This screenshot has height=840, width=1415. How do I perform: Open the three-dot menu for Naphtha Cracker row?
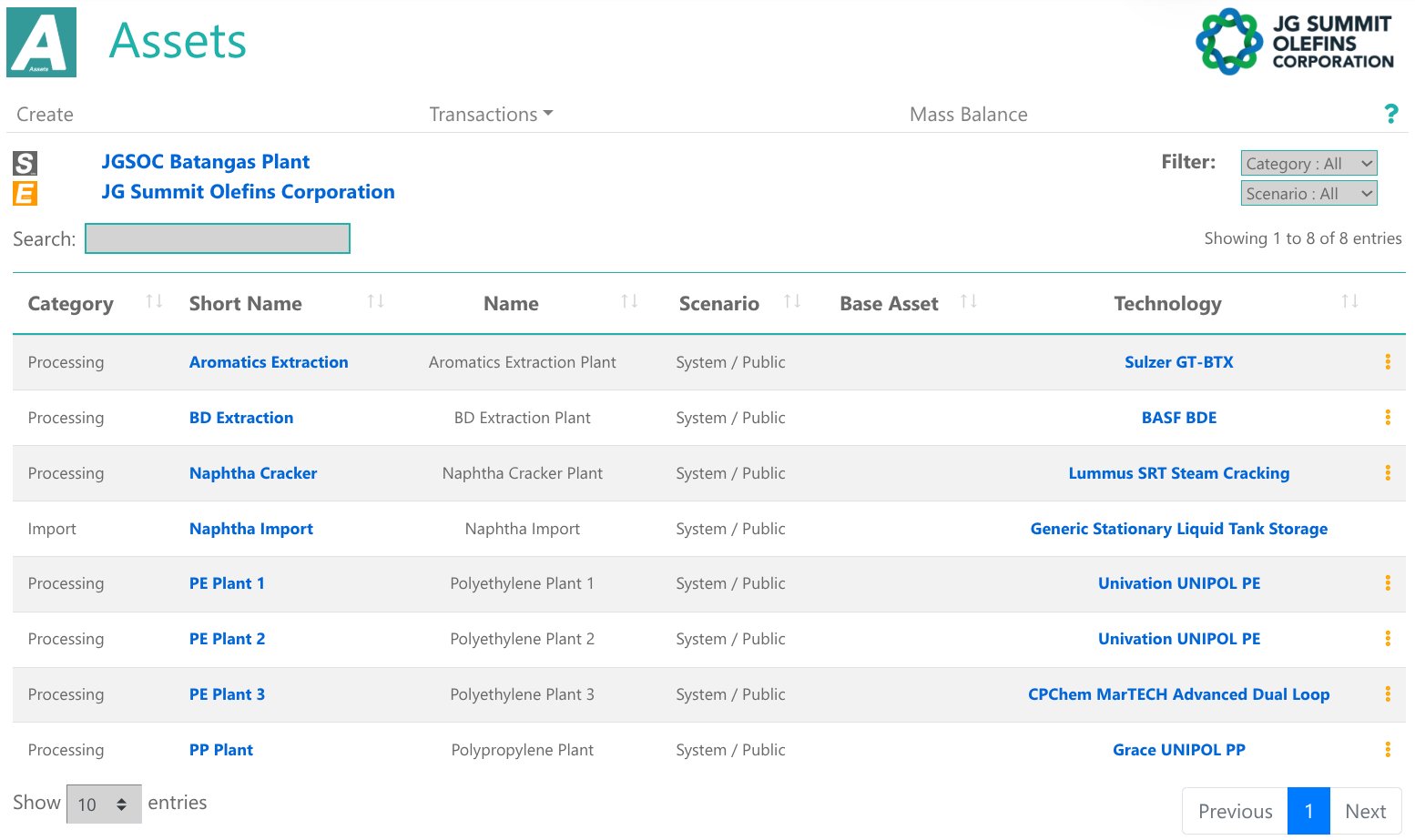[1387, 473]
